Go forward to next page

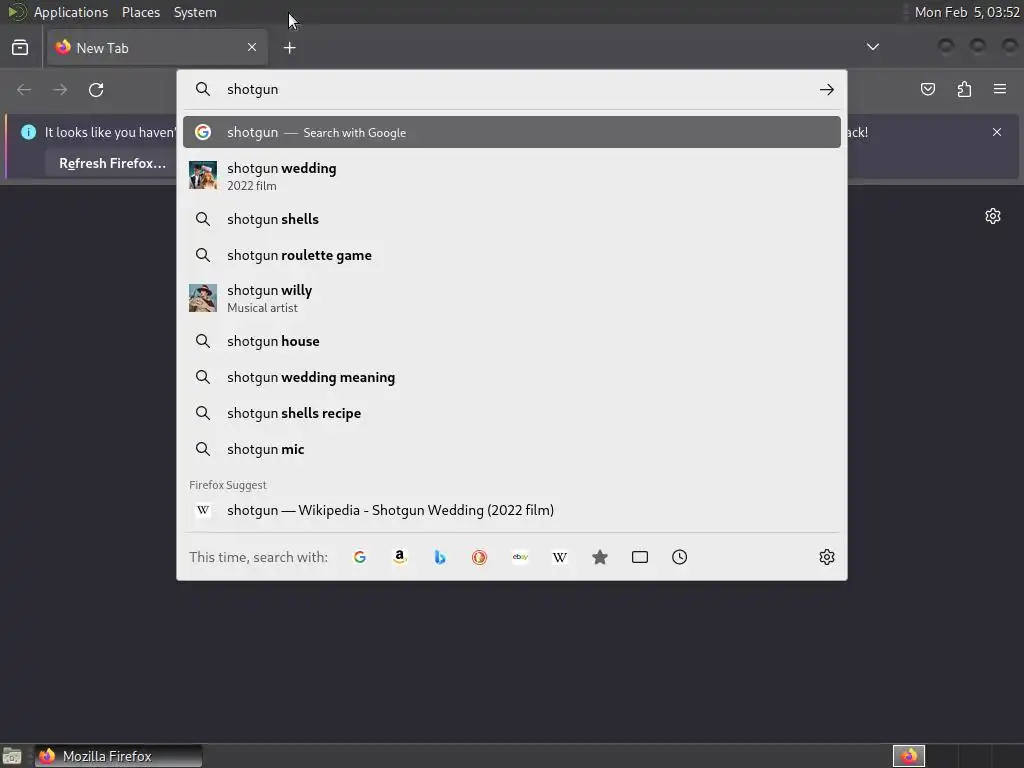[60, 89]
